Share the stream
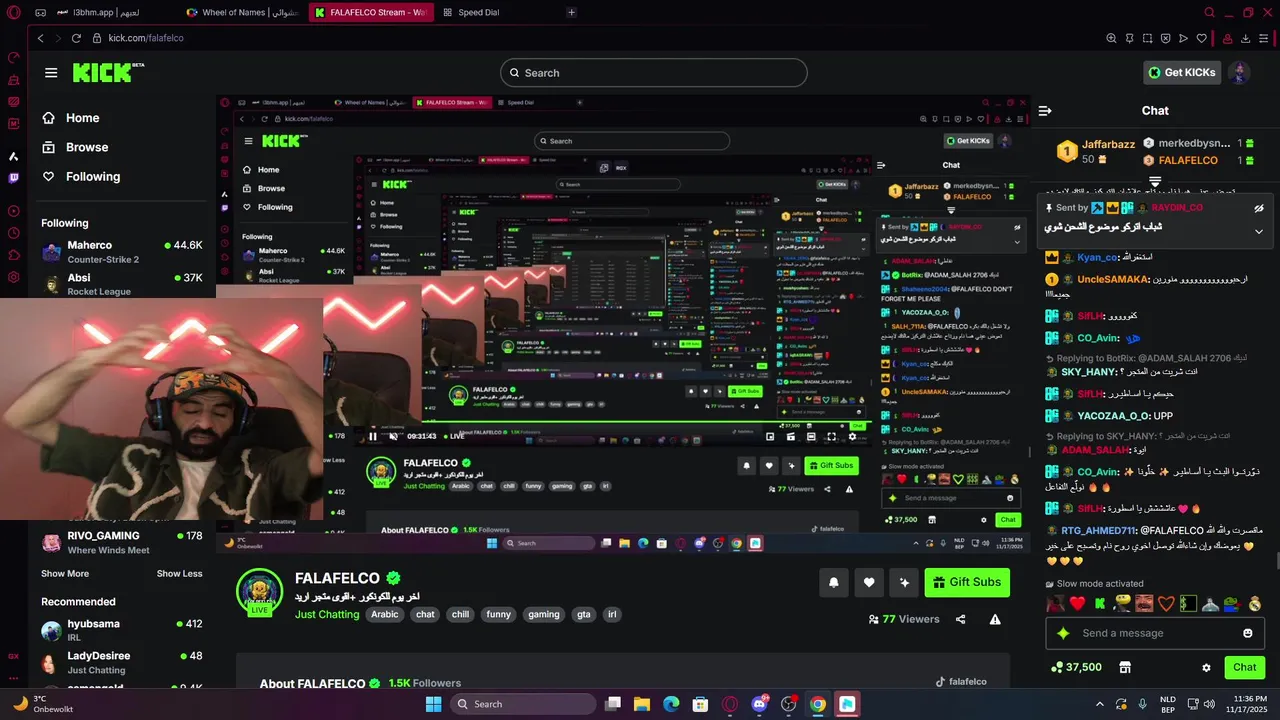Image resolution: width=1280 pixels, height=720 pixels. (x=961, y=620)
